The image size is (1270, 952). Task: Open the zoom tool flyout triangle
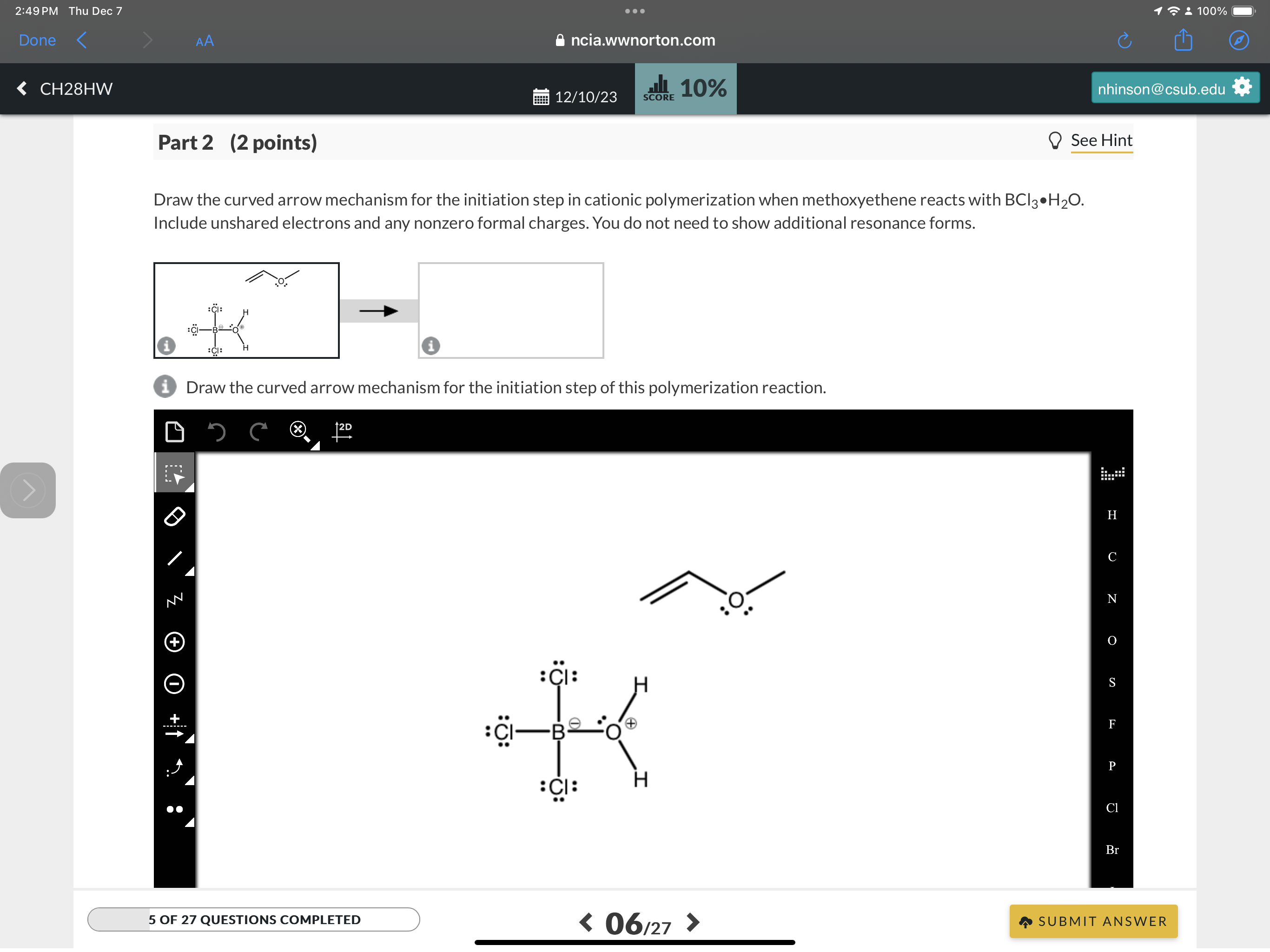point(315,446)
